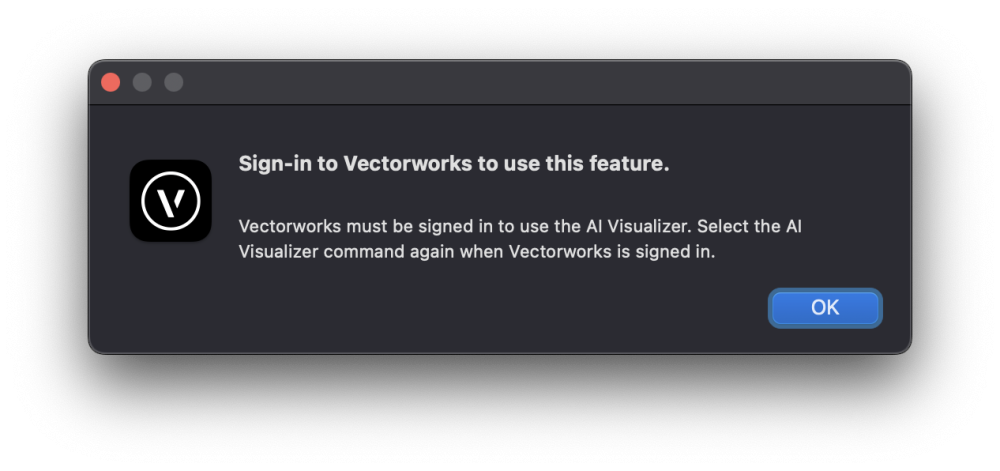Click the message line starting "Visualizer command again"

(x=477, y=252)
